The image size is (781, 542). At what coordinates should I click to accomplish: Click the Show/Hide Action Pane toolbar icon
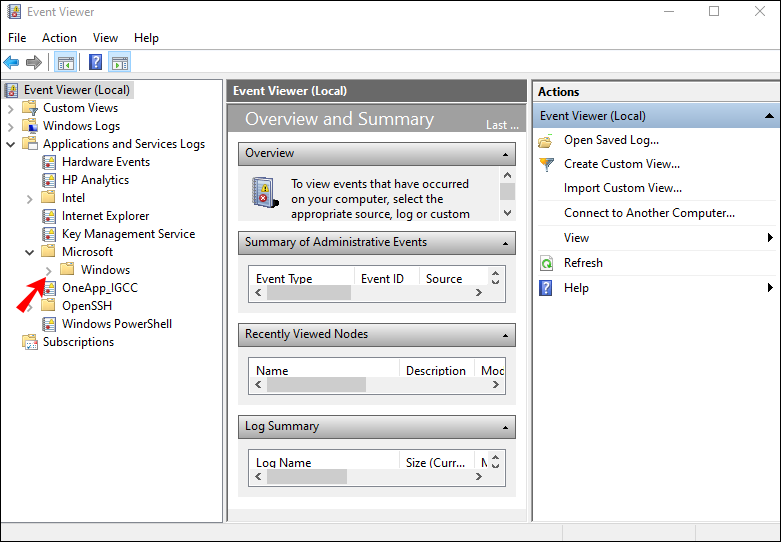coord(120,62)
